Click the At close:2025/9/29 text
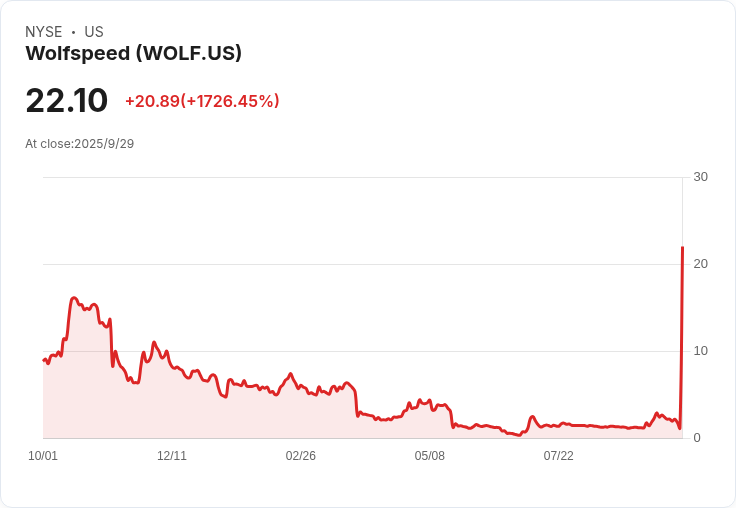This screenshot has width=736, height=508. (x=79, y=144)
